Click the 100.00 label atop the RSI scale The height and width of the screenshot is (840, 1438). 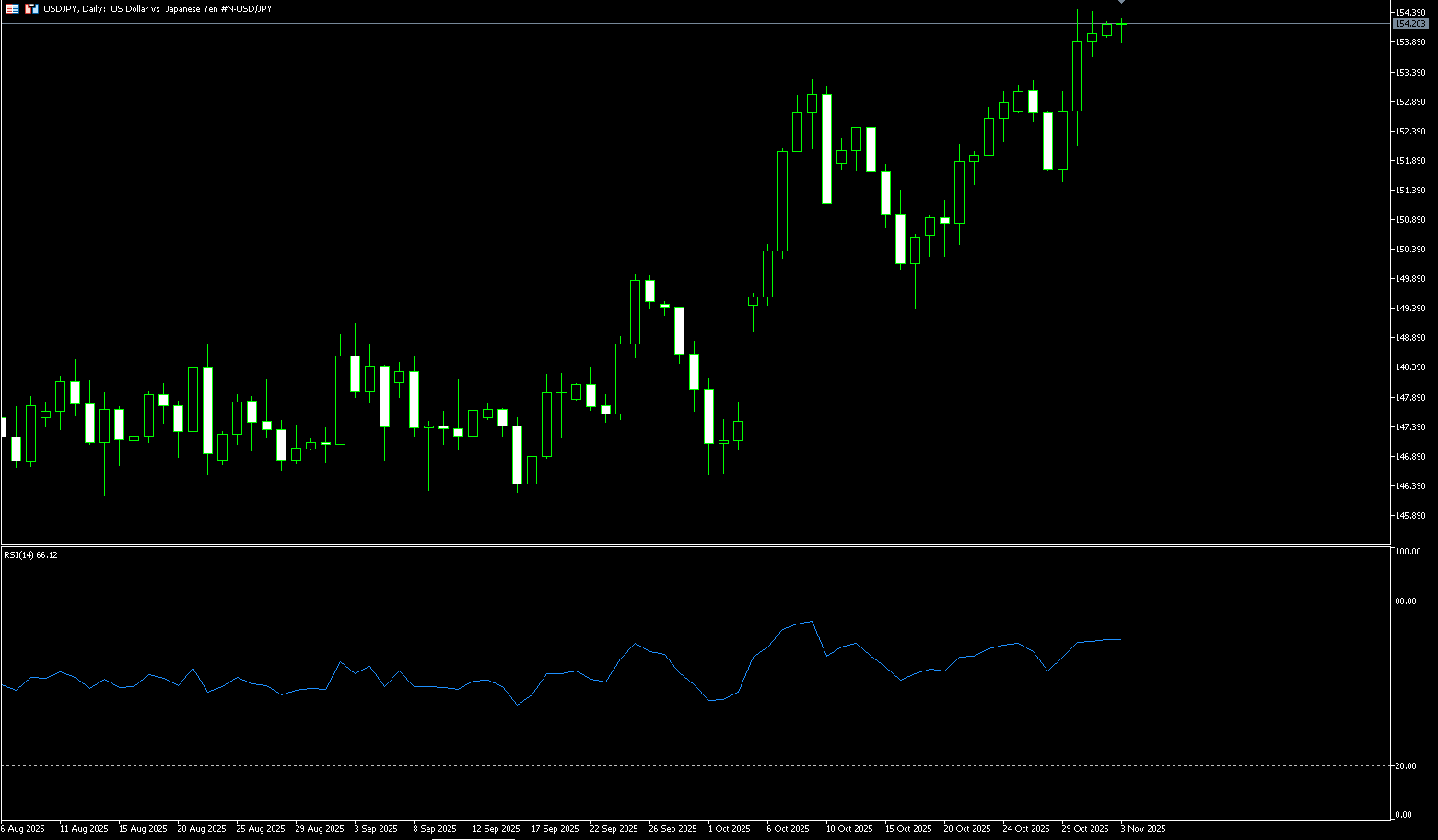(x=1408, y=552)
